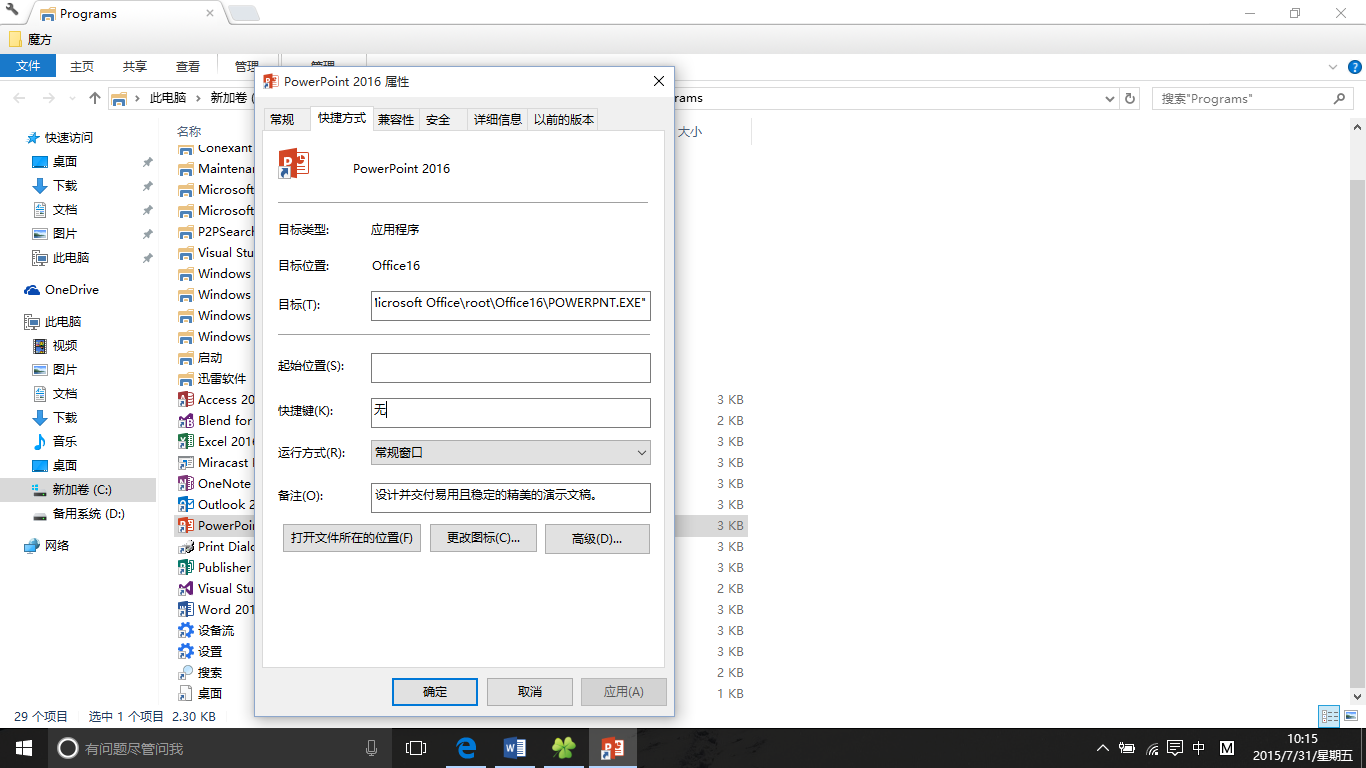Select 备用系统 (D:) drive in sidebar

tap(79, 514)
